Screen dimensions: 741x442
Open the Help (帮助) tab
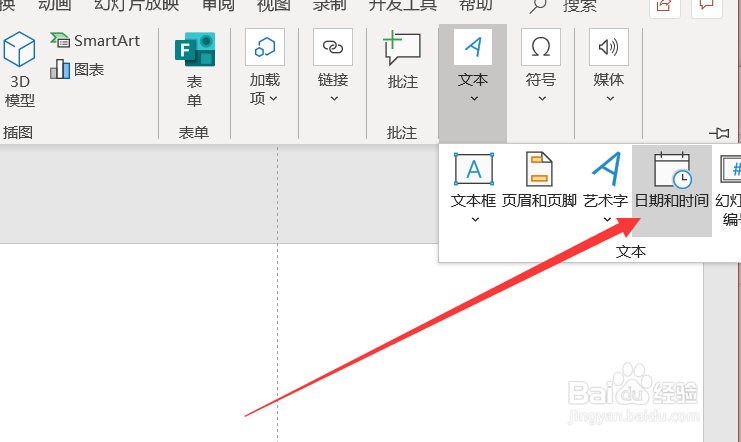476,6
